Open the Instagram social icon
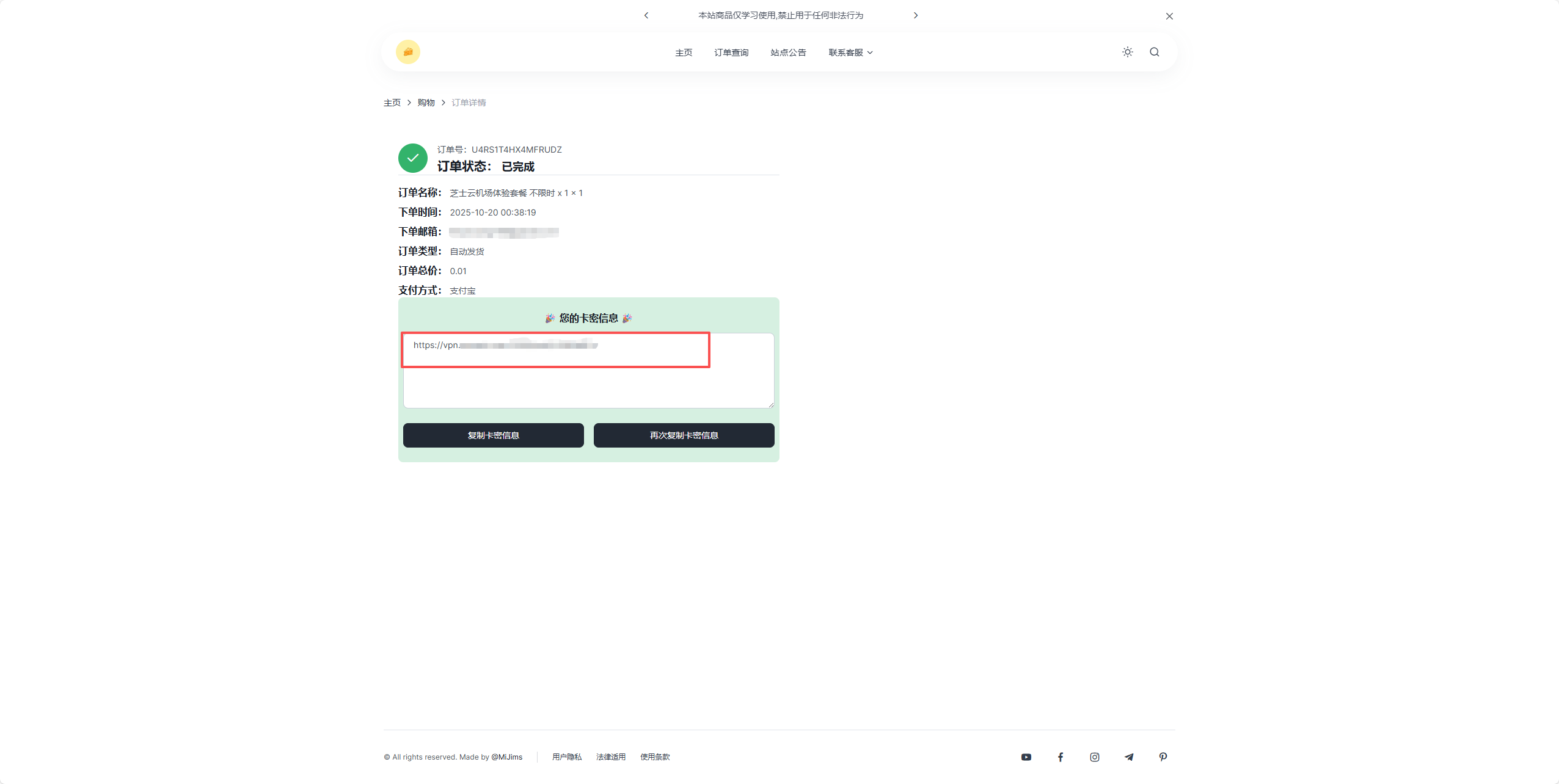 1094,757
